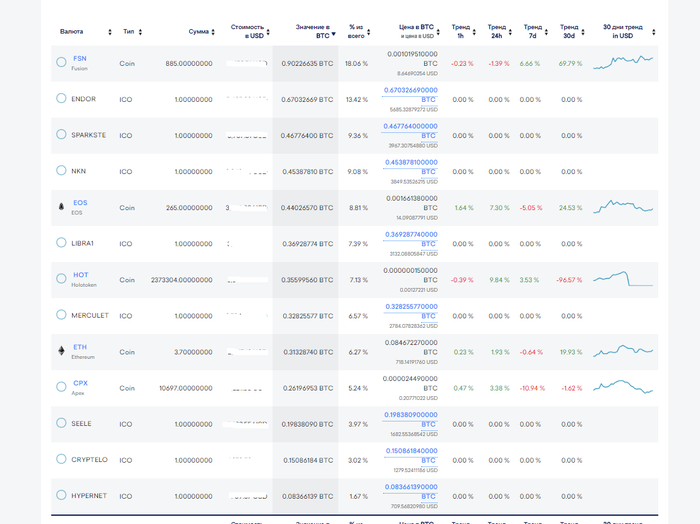Image resolution: width=700 pixels, height=524 pixels.
Task: Select FSN amount 885.00000000
Action: [x=189, y=63]
